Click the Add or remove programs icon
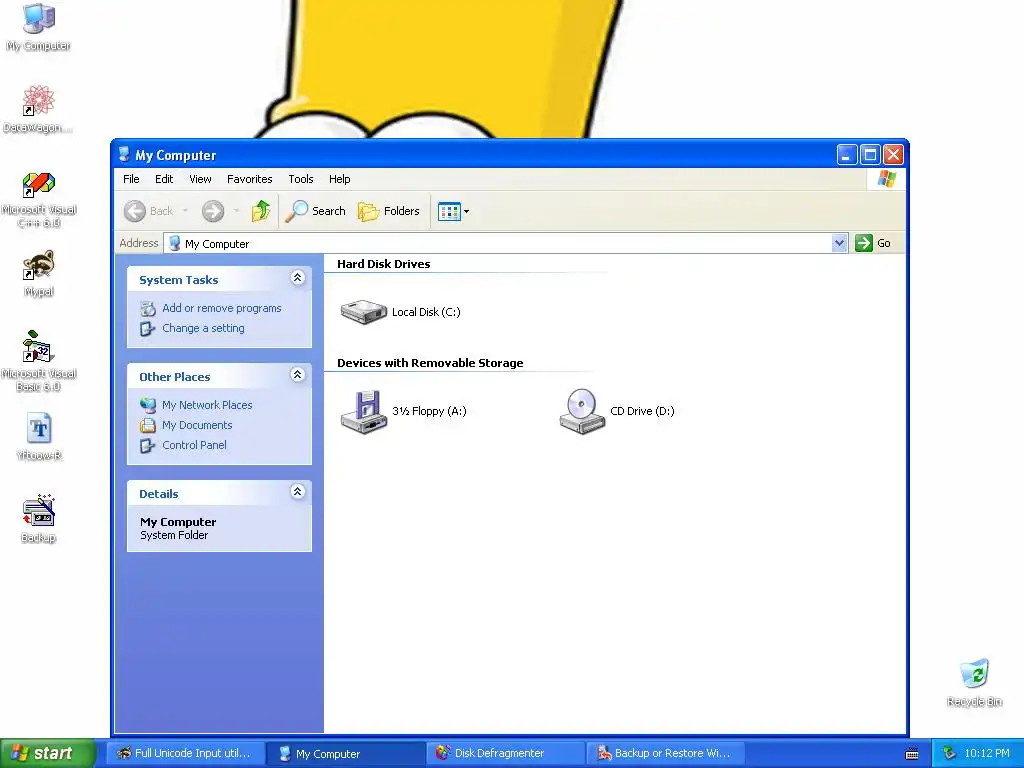This screenshot has height=768, width=1024. tap(148, 308)
